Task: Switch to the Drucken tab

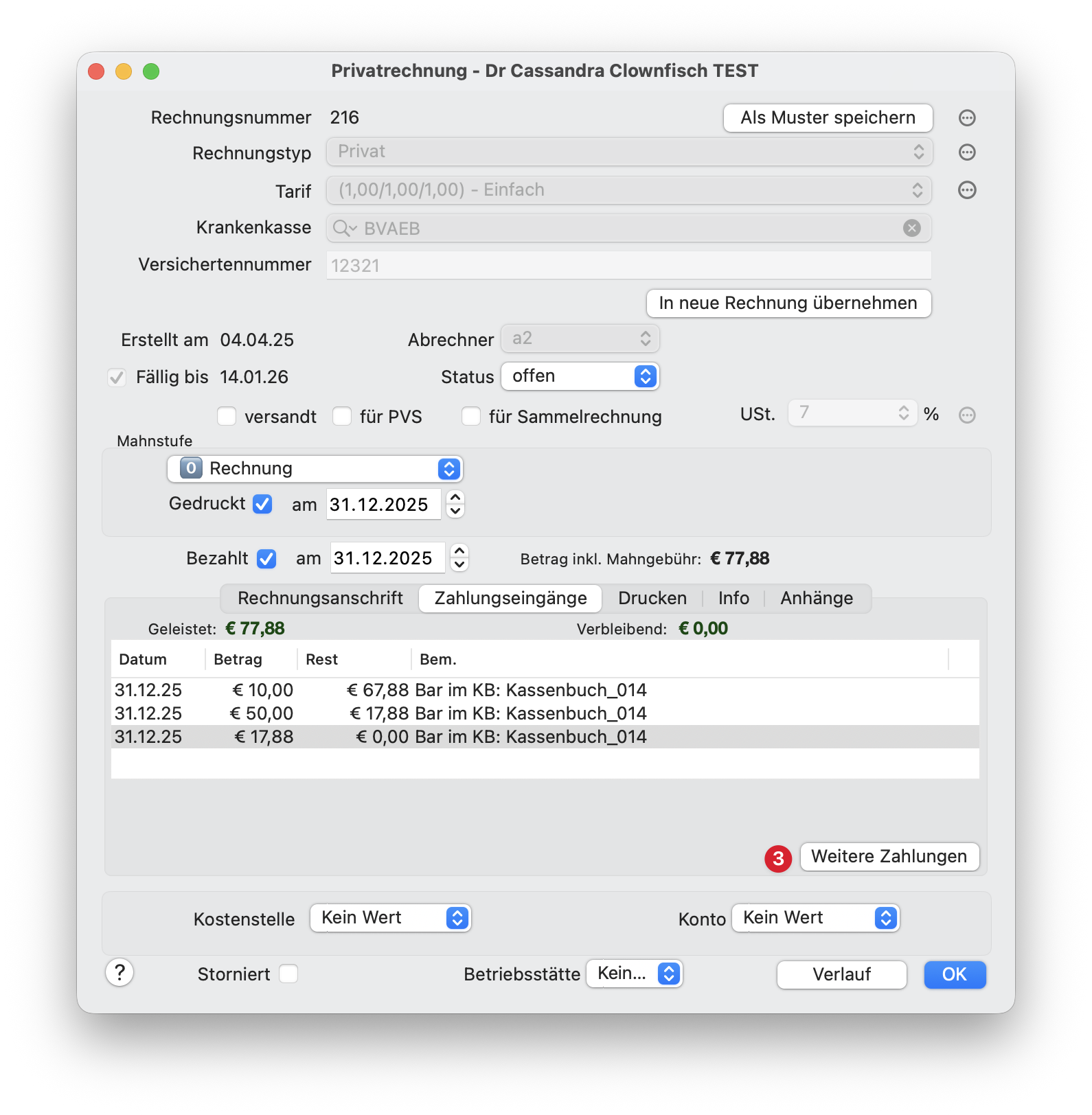Action: [652, 598]
